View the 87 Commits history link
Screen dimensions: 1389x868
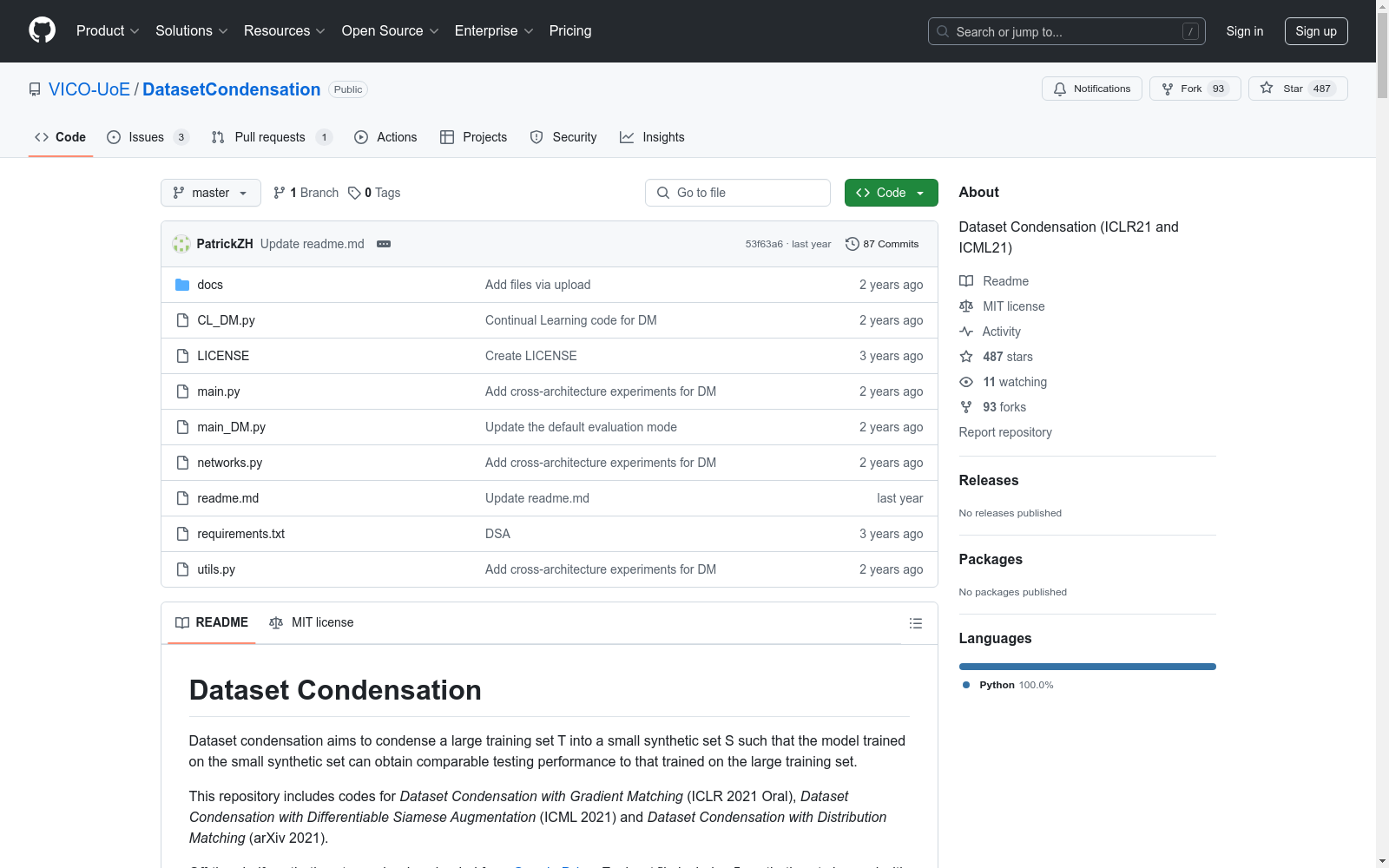point(882,244)
